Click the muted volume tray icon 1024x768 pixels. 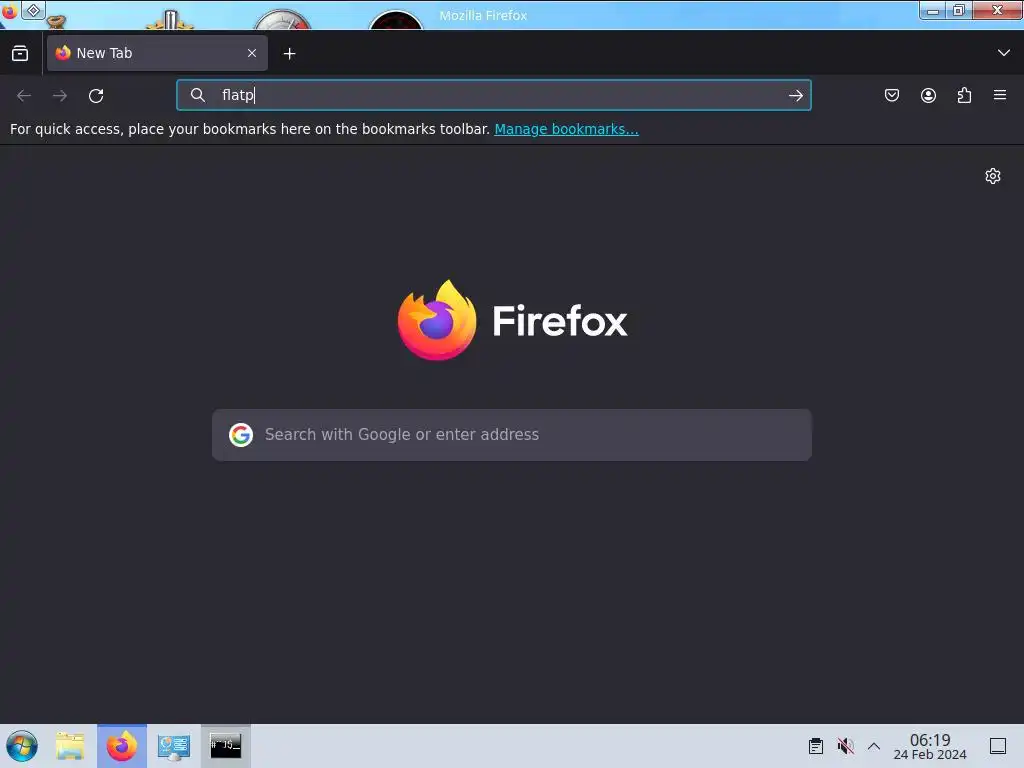(845, 746)
